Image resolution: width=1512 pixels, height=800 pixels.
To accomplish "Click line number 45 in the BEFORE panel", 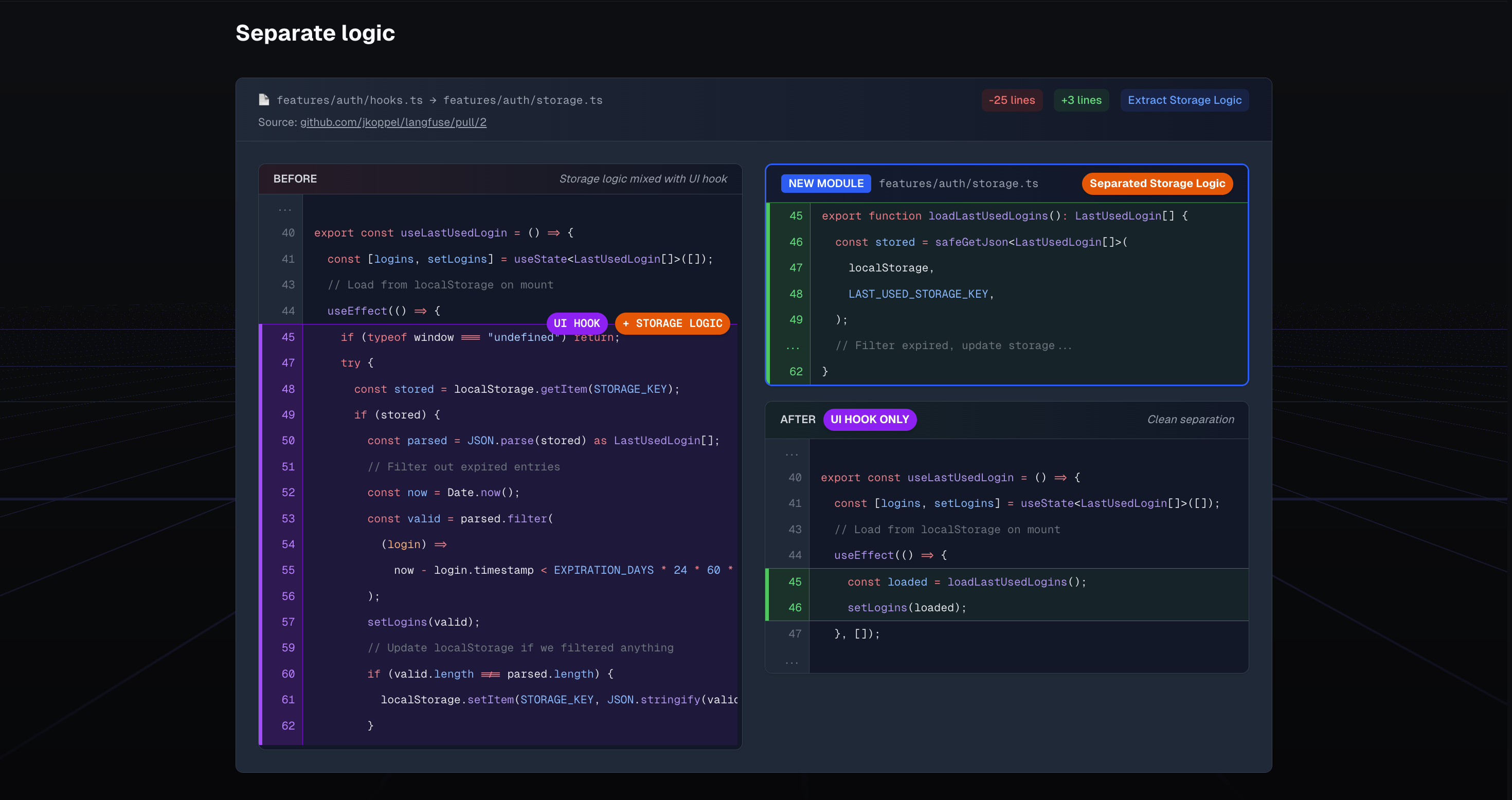I will click(287, 337).
